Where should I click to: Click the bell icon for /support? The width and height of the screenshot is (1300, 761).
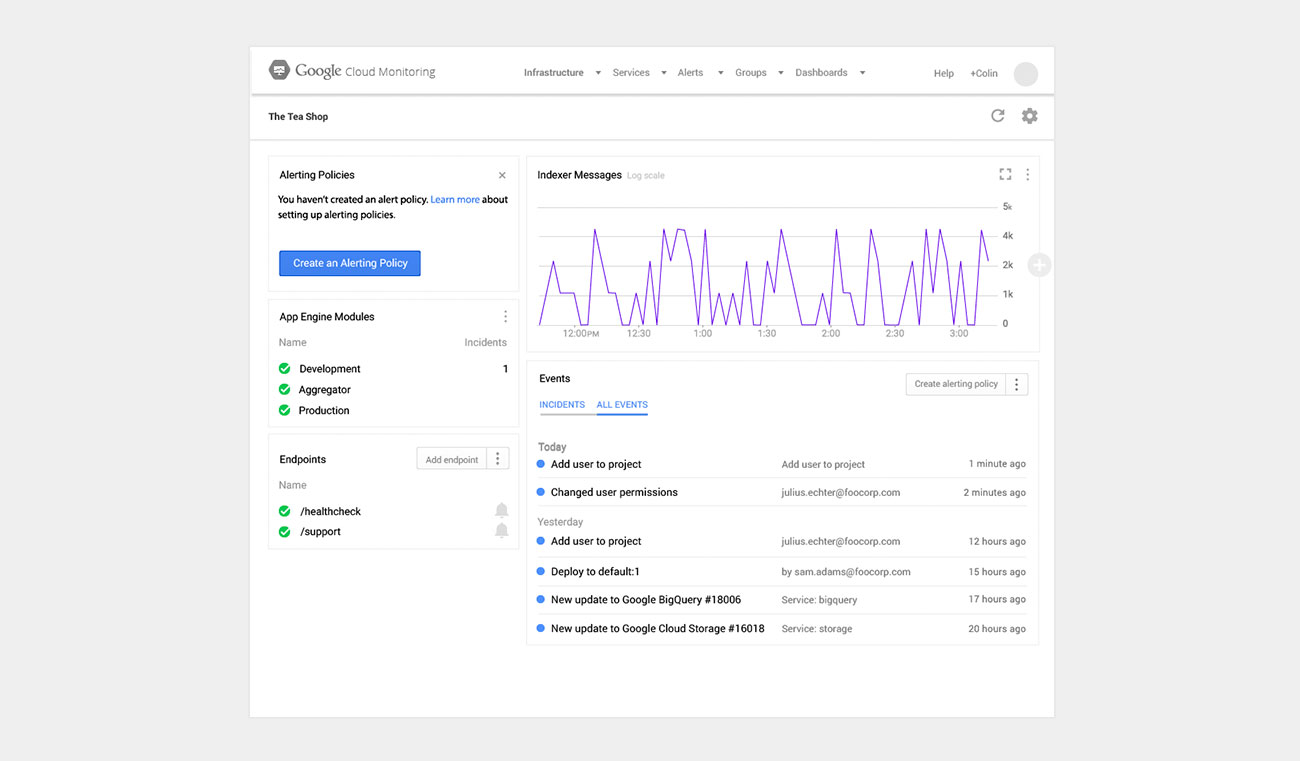coord(502,531)
